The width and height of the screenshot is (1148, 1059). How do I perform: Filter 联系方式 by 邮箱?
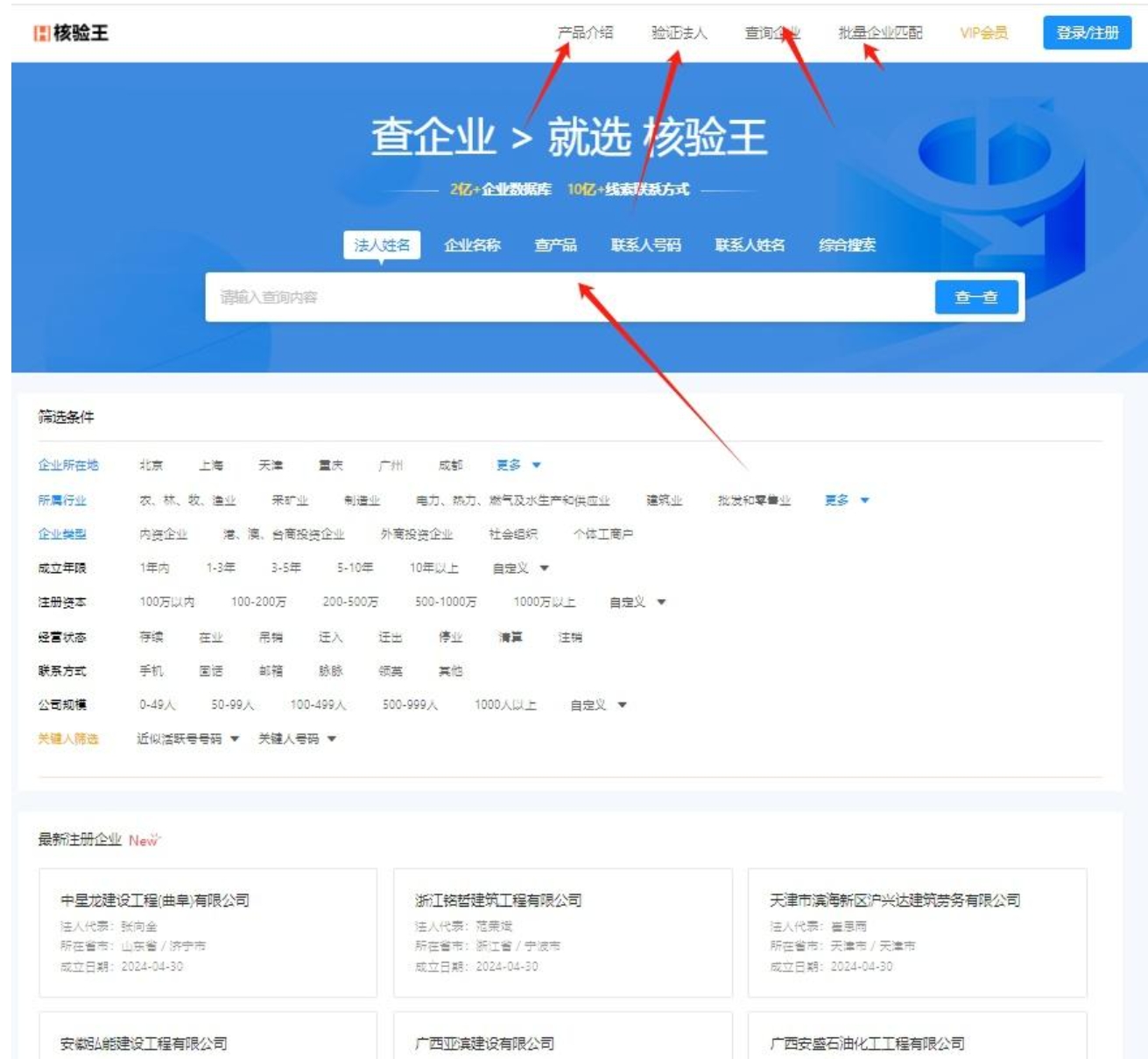tap(271, 672)
